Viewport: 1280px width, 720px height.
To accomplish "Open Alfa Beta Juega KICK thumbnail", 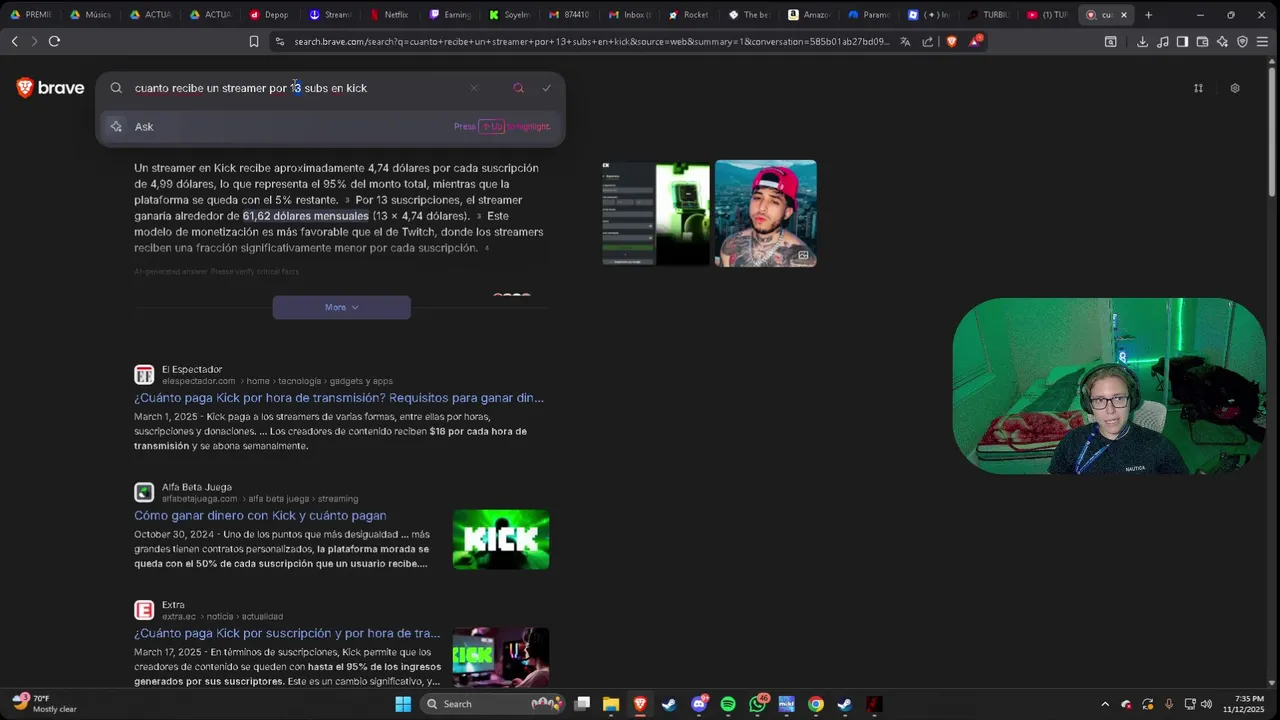I will [x=501, y=540].
